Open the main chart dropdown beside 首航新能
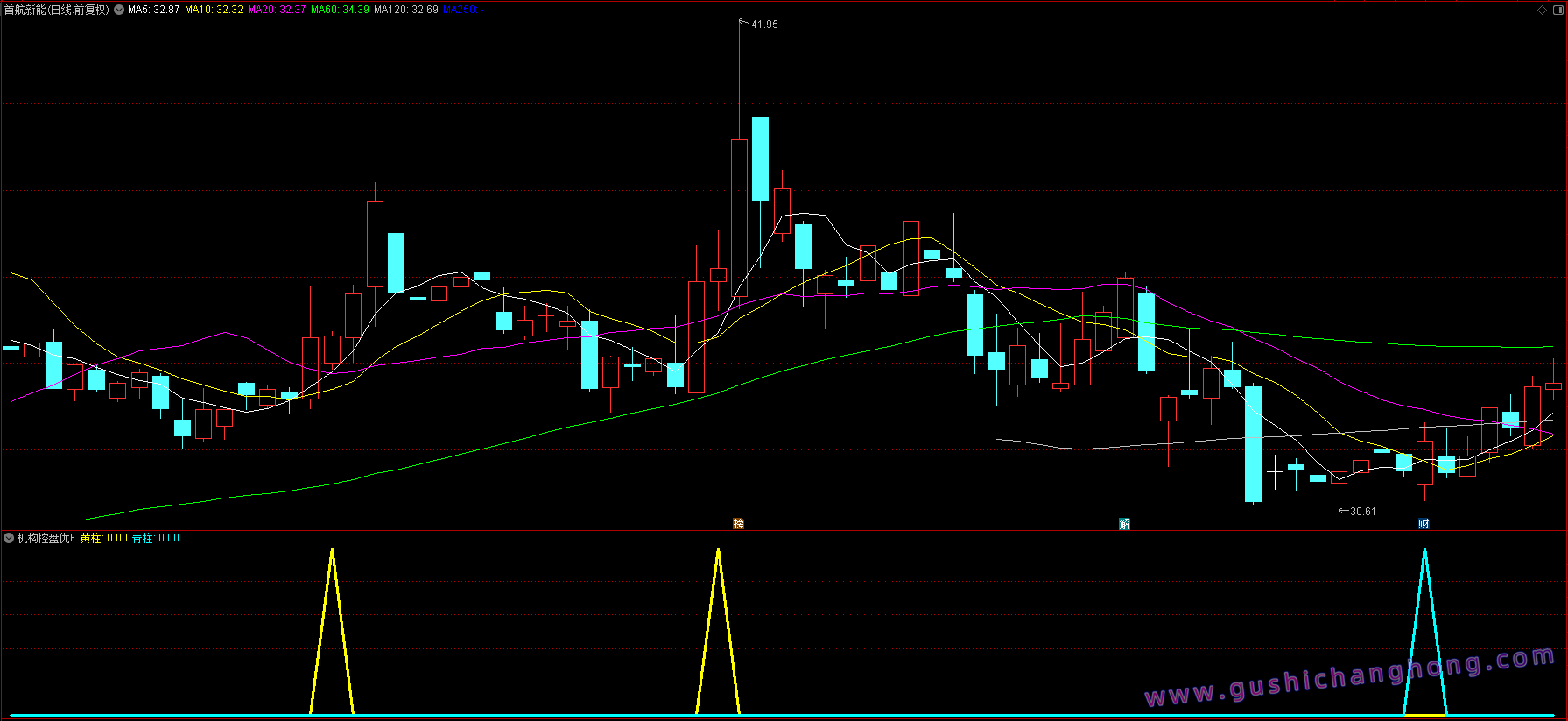Image resolution: width=1568 pixels, height=721 pixels. tap(119, 10)
